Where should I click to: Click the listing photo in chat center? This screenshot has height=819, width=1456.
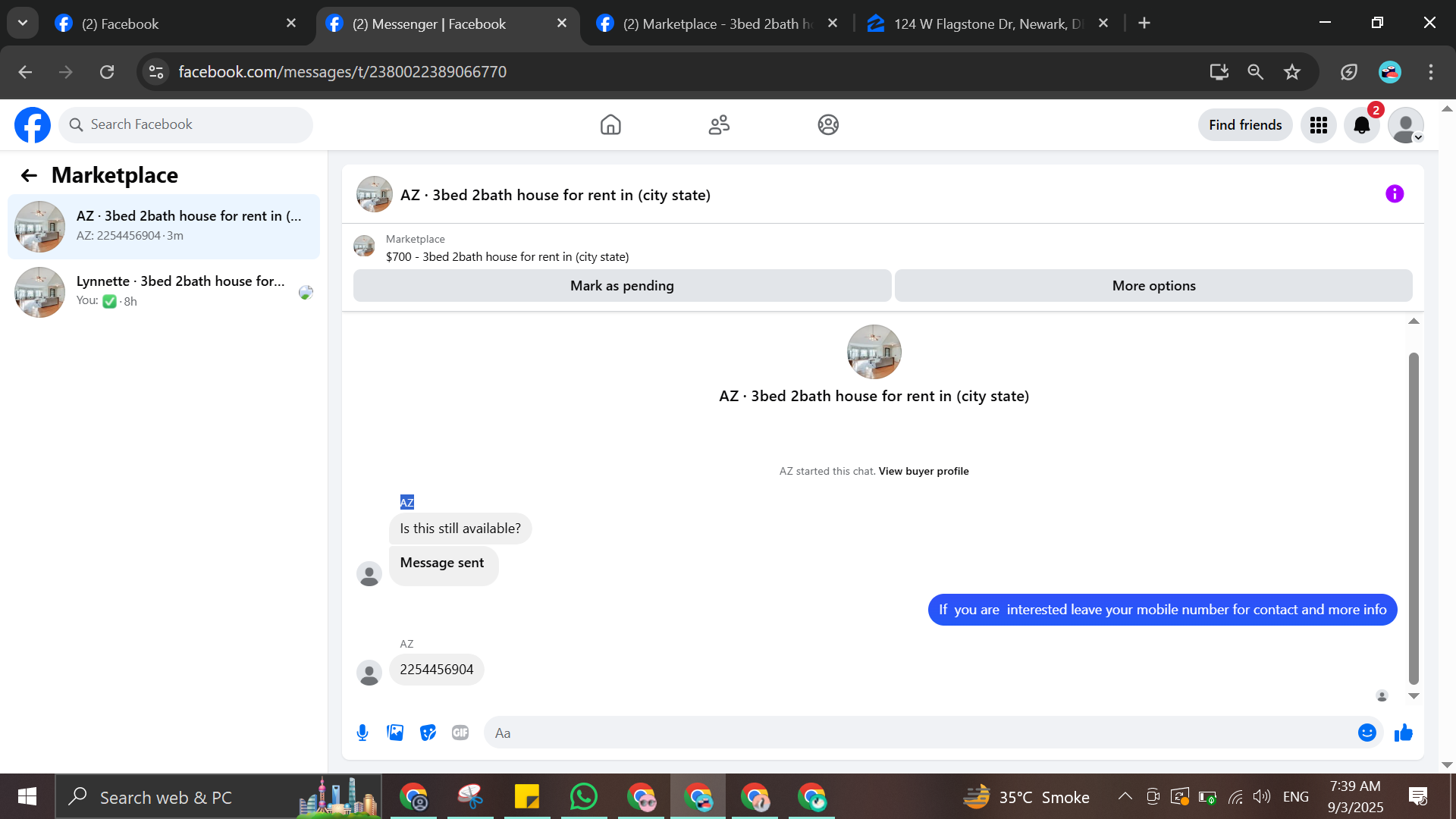[x=874, y=352]
